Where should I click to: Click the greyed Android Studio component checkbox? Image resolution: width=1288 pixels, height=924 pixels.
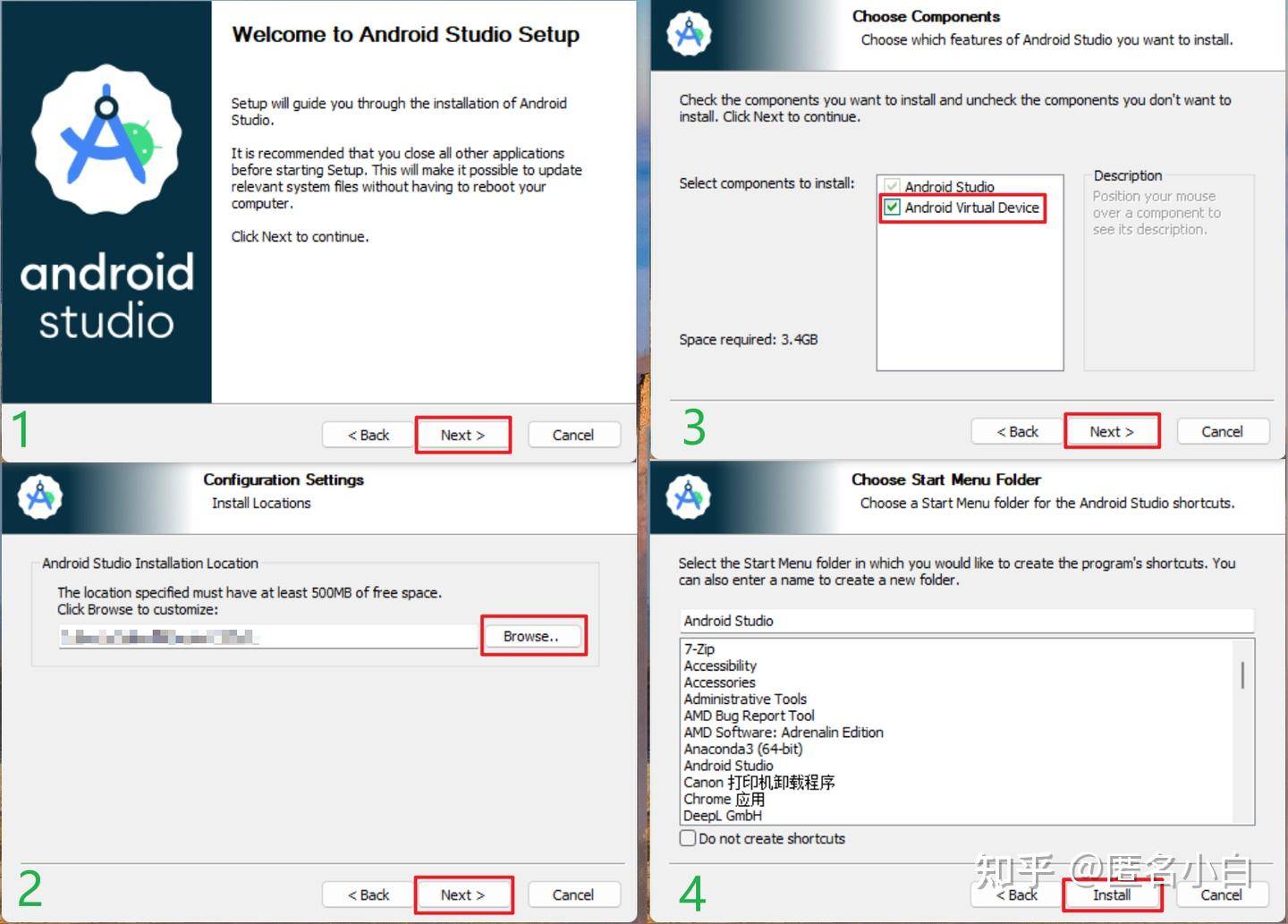tap(892, 186)
